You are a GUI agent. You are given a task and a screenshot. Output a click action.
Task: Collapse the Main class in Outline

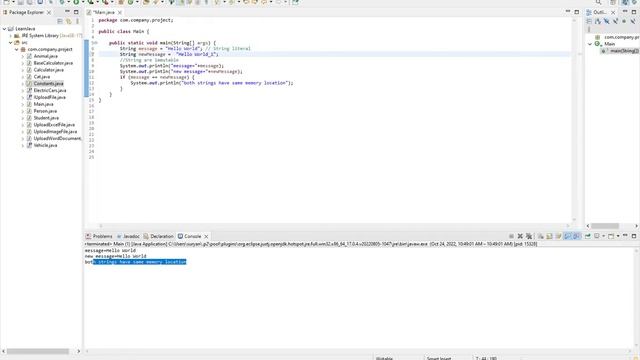coord(590,44)
